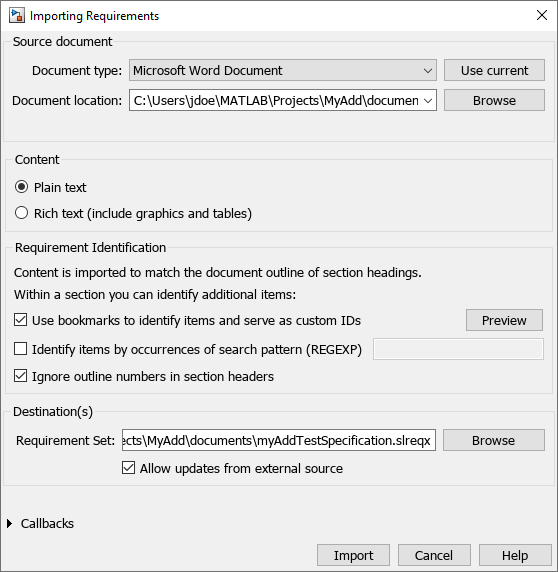Open the Document type dropdown
Screen dimensions: 558x572
click(283, 70)
